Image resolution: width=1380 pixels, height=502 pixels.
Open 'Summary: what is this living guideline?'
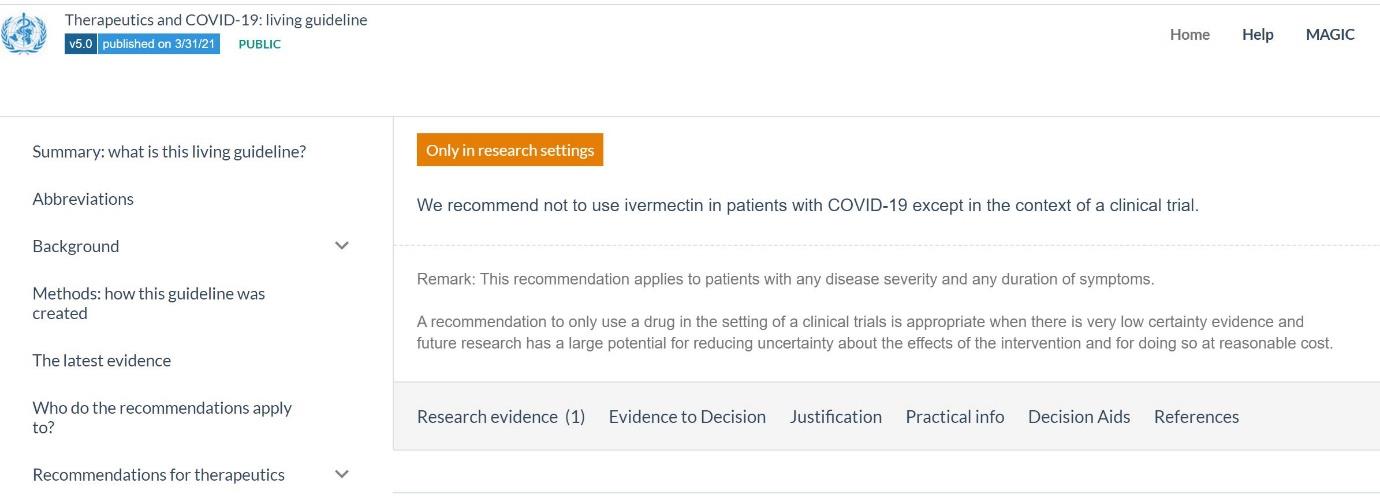(x=169, y=152)
